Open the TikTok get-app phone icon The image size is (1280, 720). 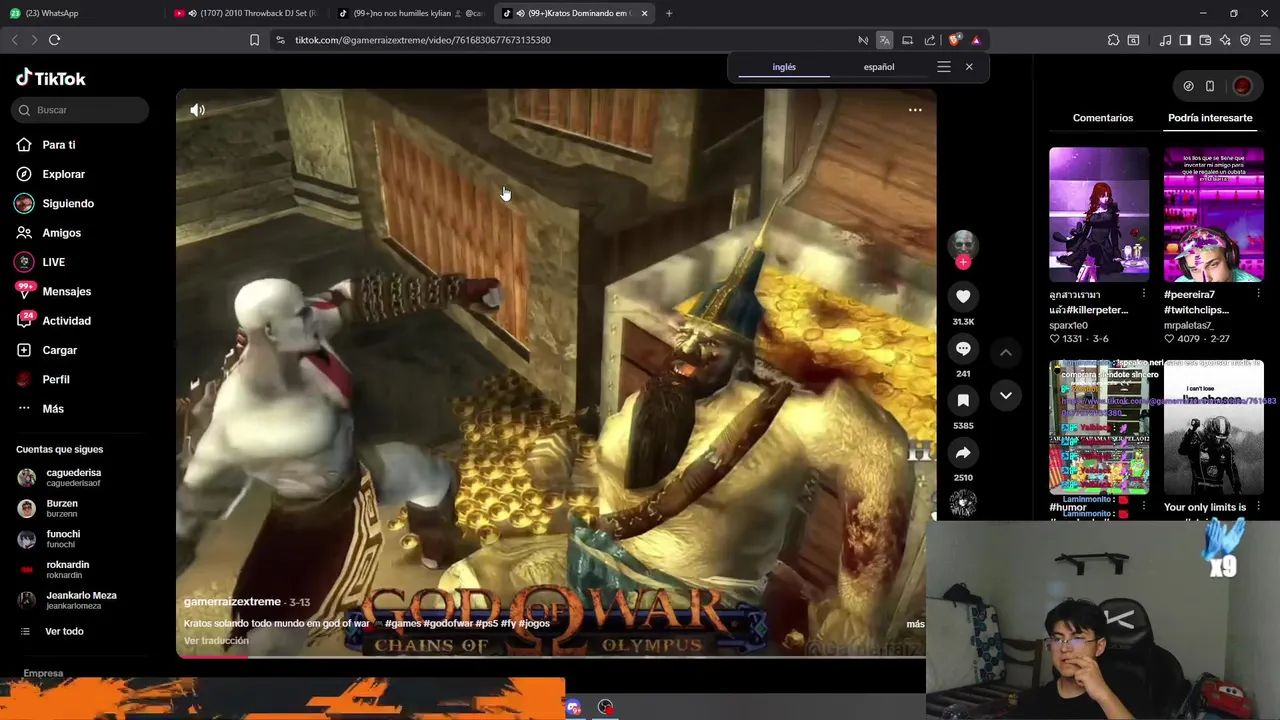[x=1210, y=86]
